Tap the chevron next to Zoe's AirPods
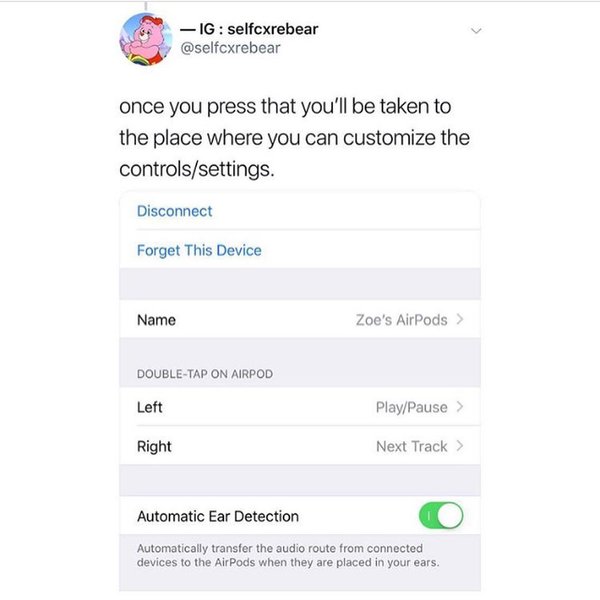The width and height of the screenshot is (600, 600). (x=460, y=319)
